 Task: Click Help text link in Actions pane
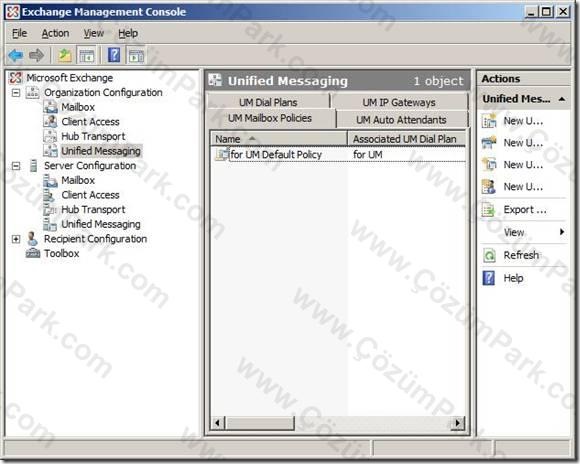[x=513, y=278]
